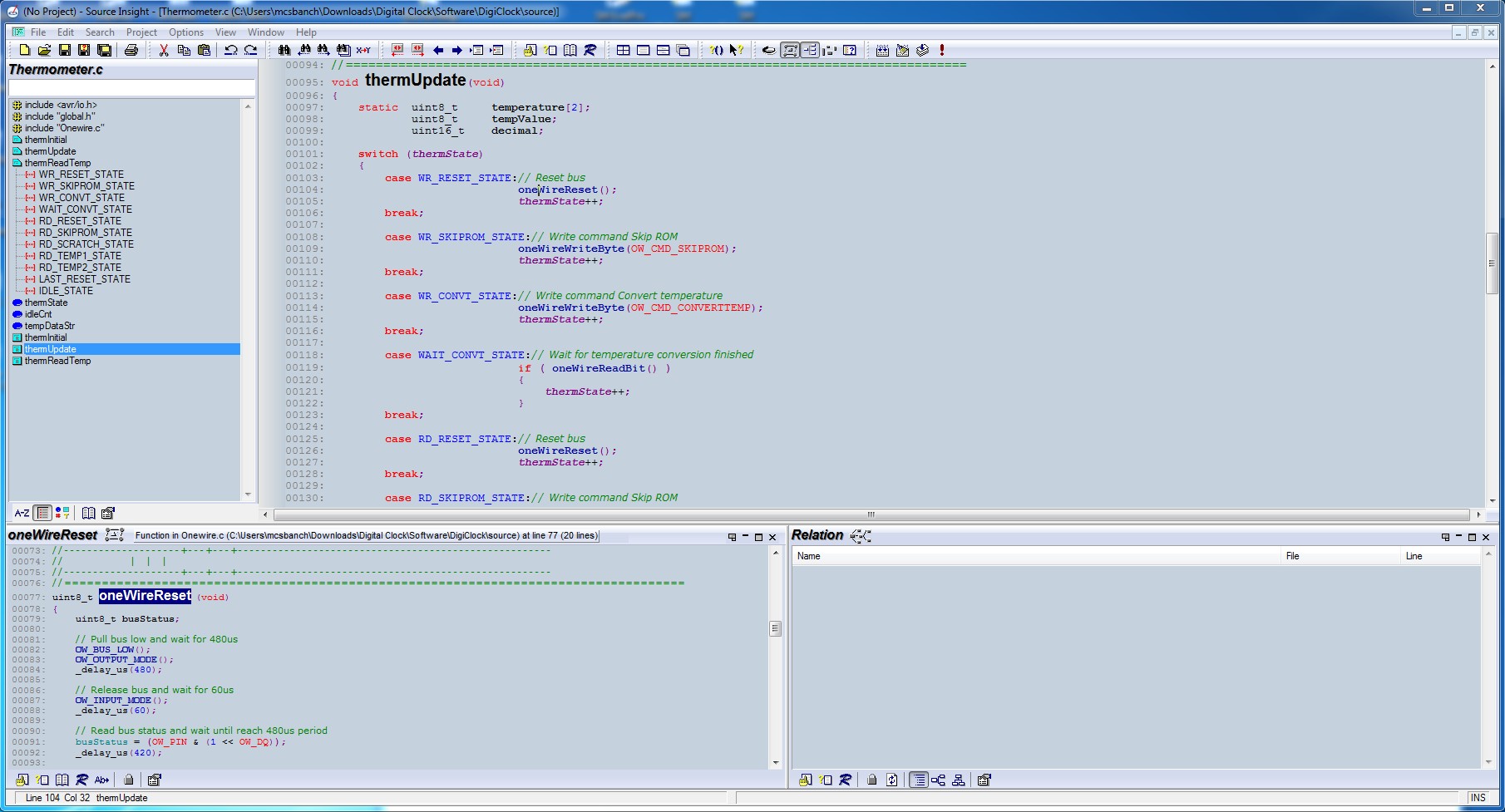Viewport: 1505px width, 812px height.
Task: Click the Cut scissors icon
Action: pyautogui.click(x=164, y=50)
